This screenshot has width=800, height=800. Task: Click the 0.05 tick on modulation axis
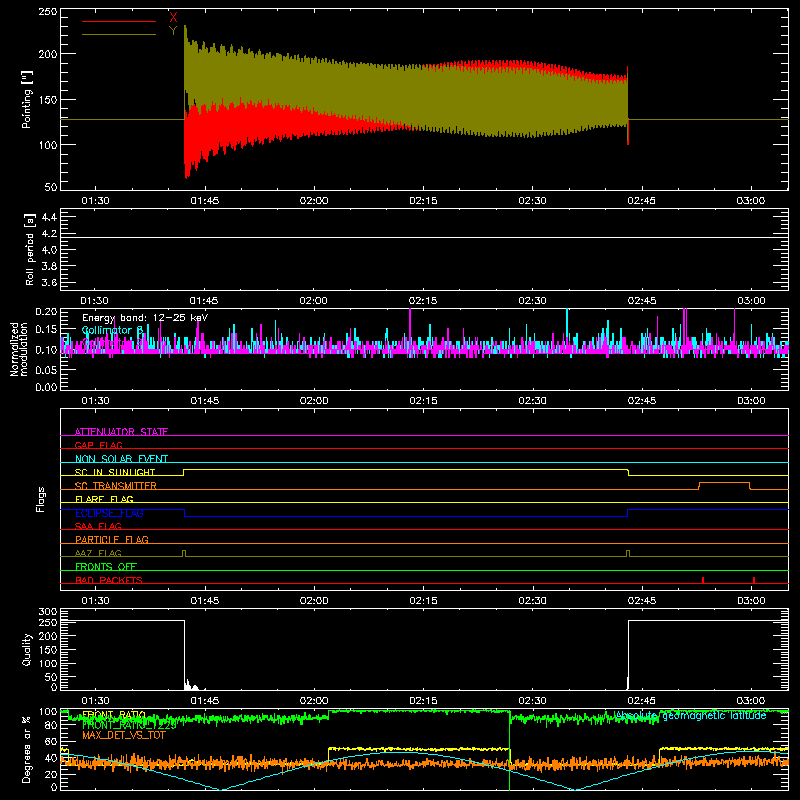[x=46, y=370]
